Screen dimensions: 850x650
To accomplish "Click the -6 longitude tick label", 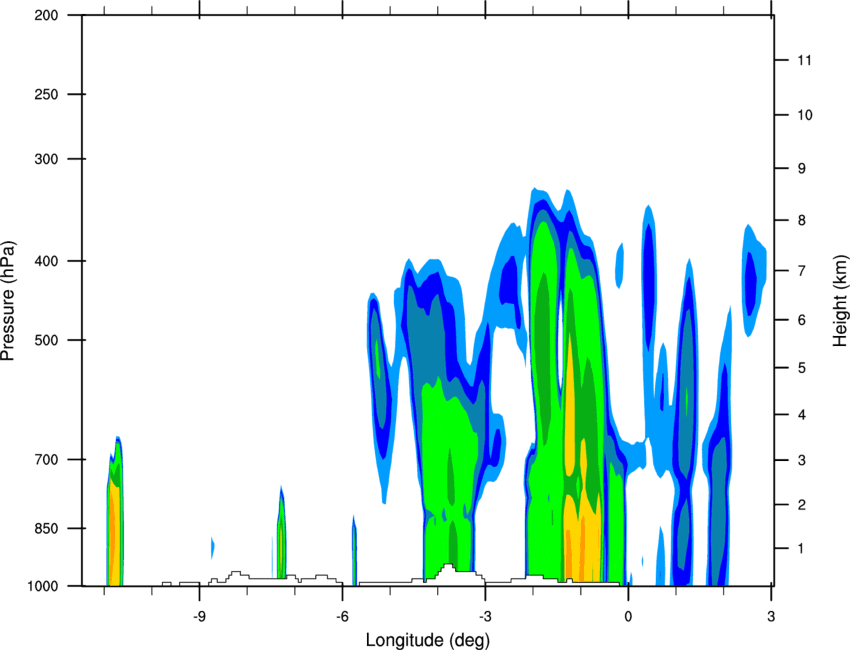I will (x=342, y=617).
